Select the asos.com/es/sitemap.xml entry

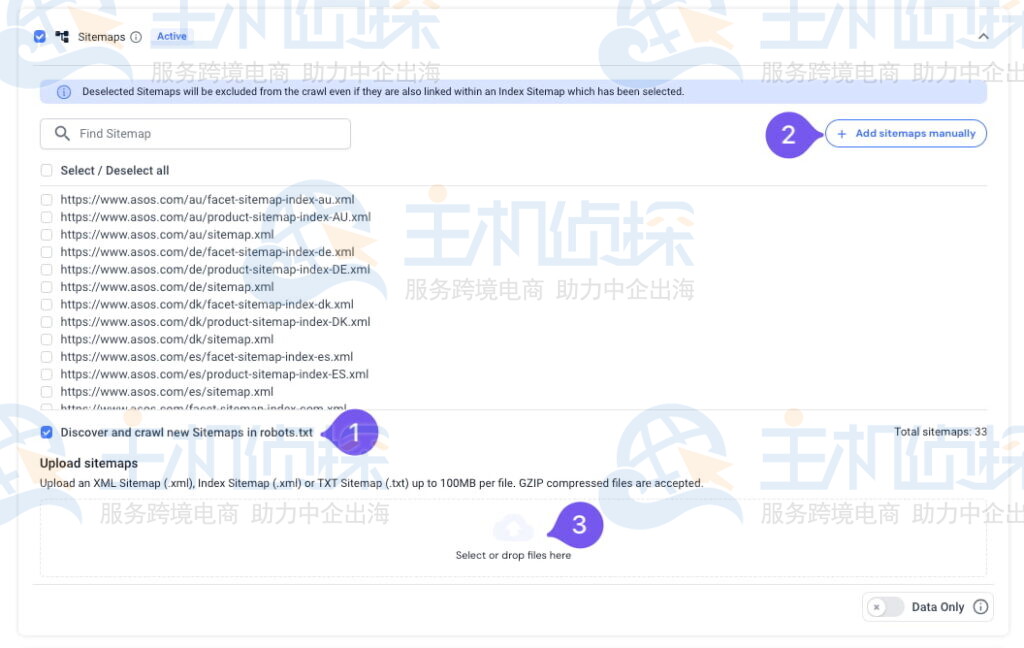click(x=46, y=391)
